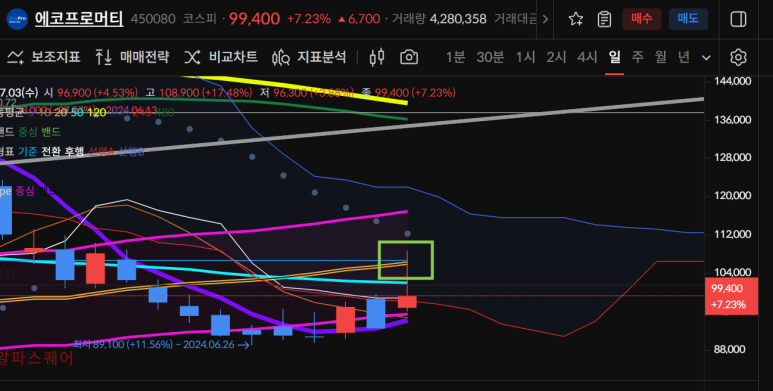Click the 136,000 price axis label
773x391 pixels.
pyautogui.click(x=733, y=119)
